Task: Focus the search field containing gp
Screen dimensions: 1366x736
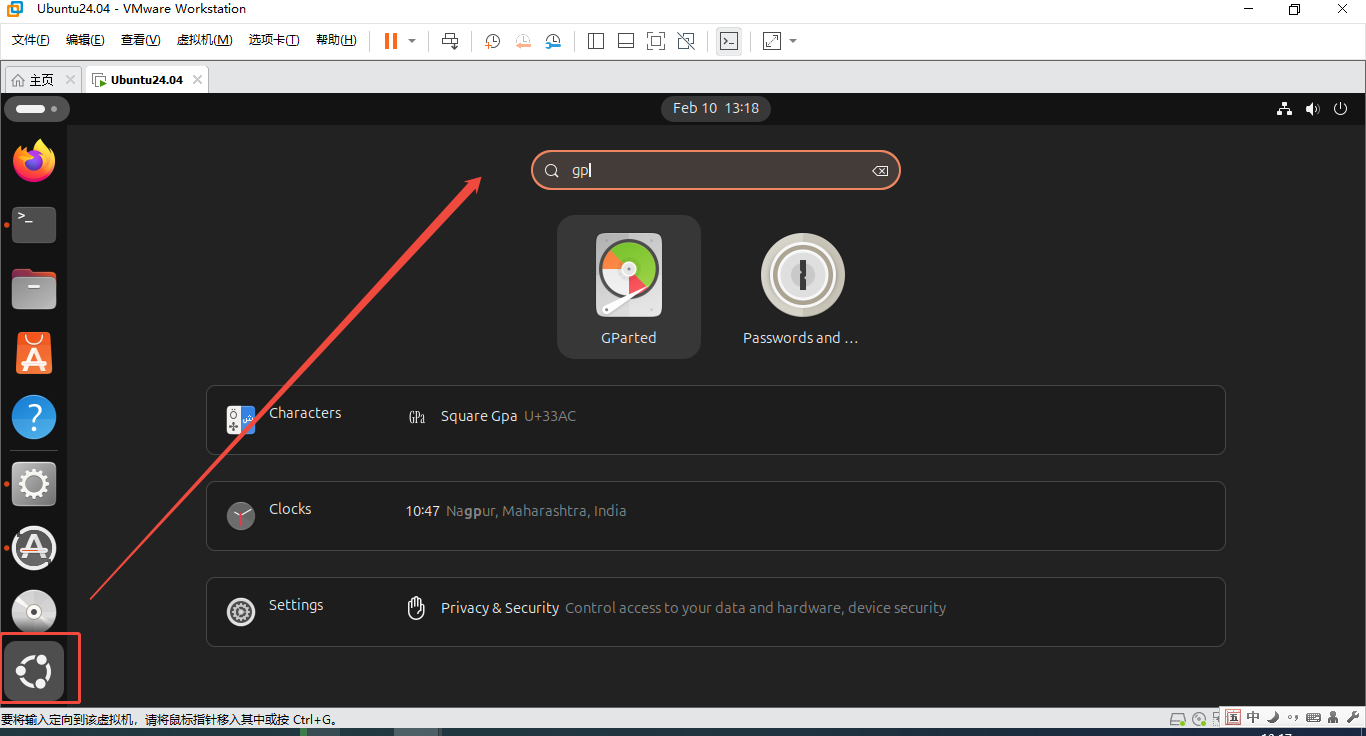Action: [x=716, y=171]
